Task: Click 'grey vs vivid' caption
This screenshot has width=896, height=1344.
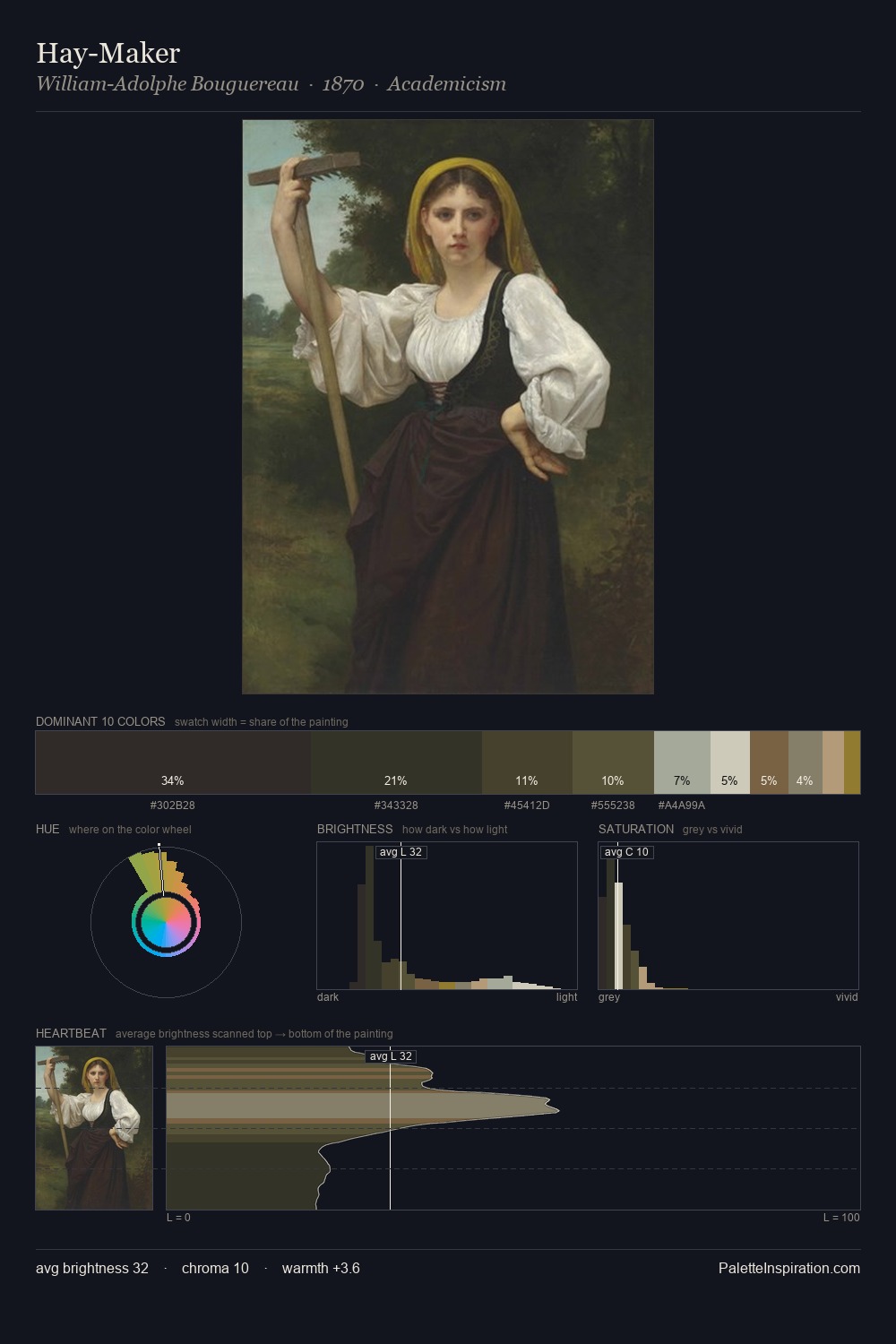Action: click(x=712, y=830)
